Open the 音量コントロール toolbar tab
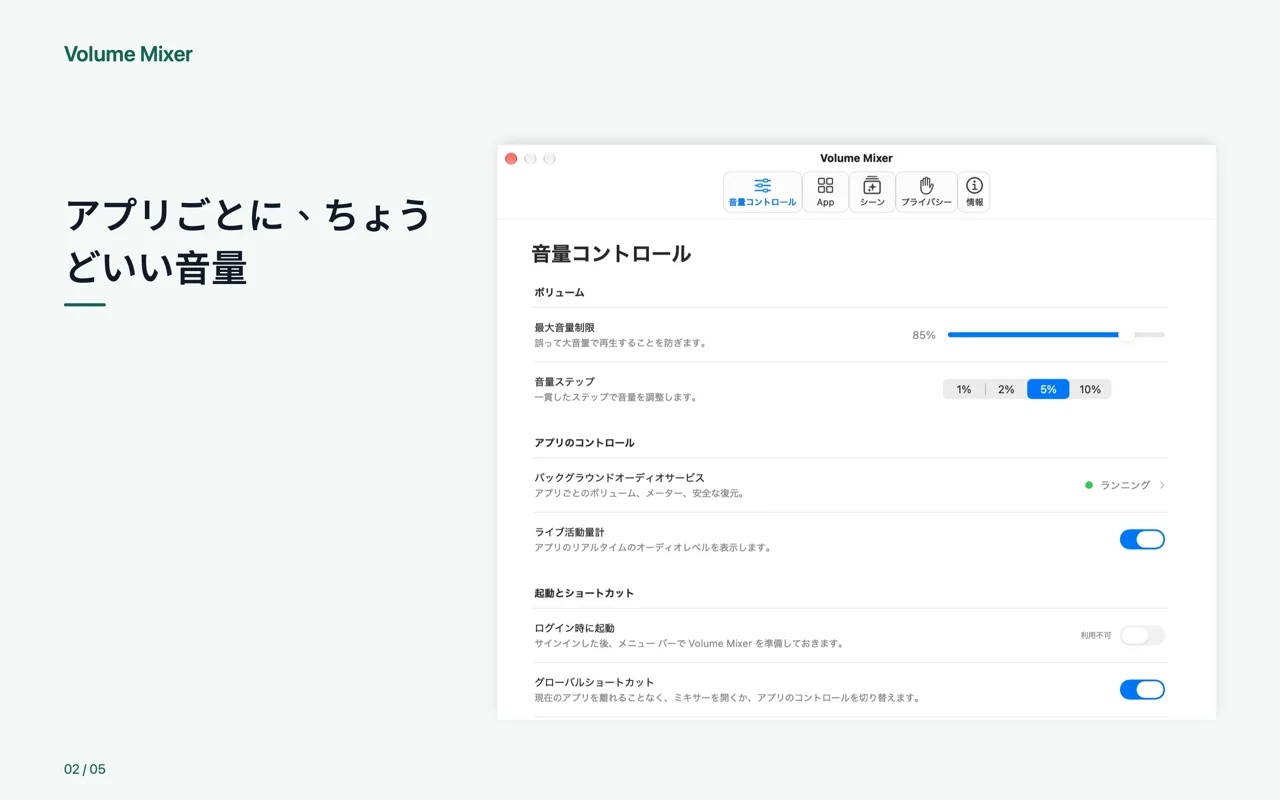 pos(762,192)
